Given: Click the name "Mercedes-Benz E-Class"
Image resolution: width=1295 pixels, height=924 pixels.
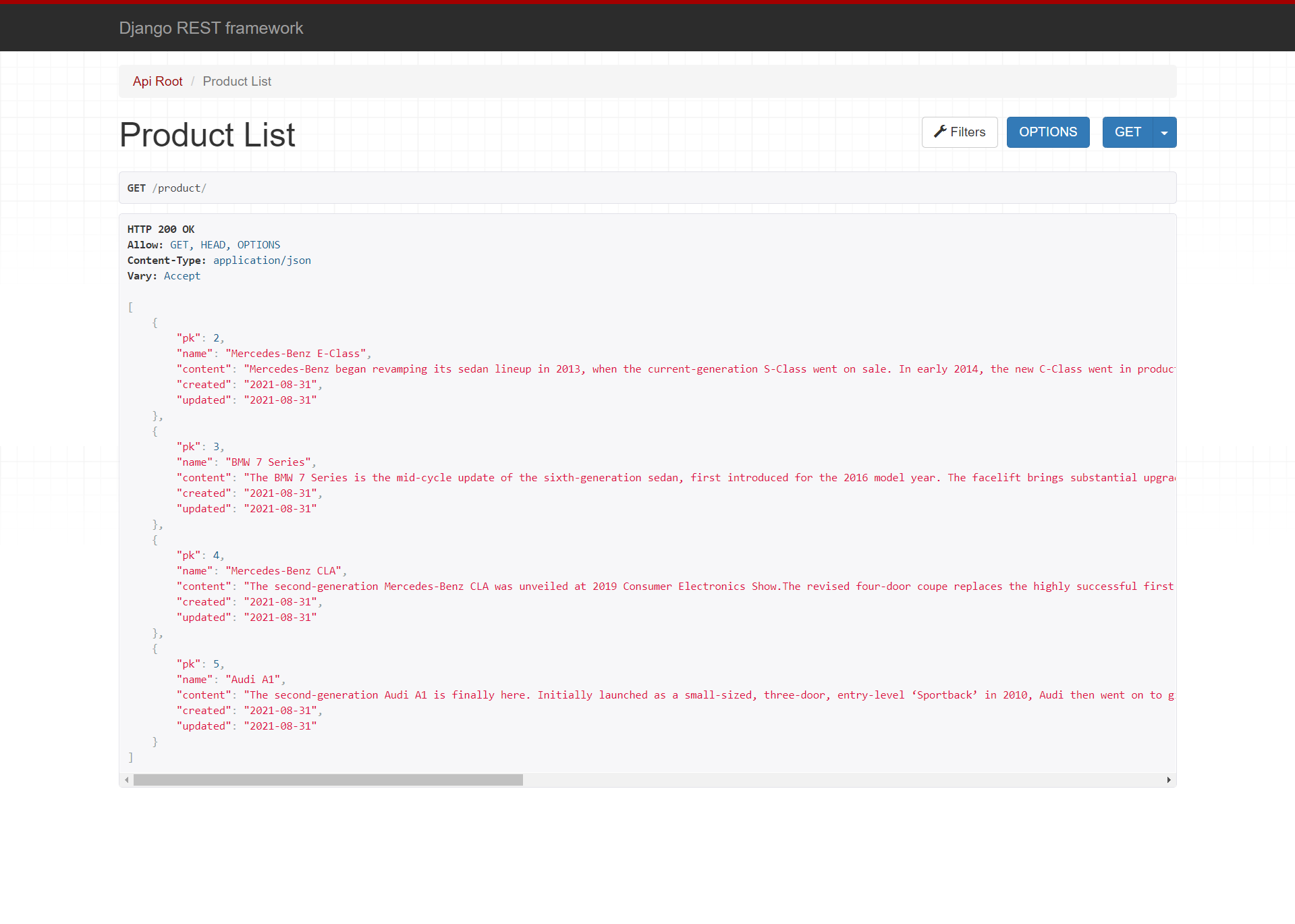Looking at the screenshot, I should click(x=295, y=354).
